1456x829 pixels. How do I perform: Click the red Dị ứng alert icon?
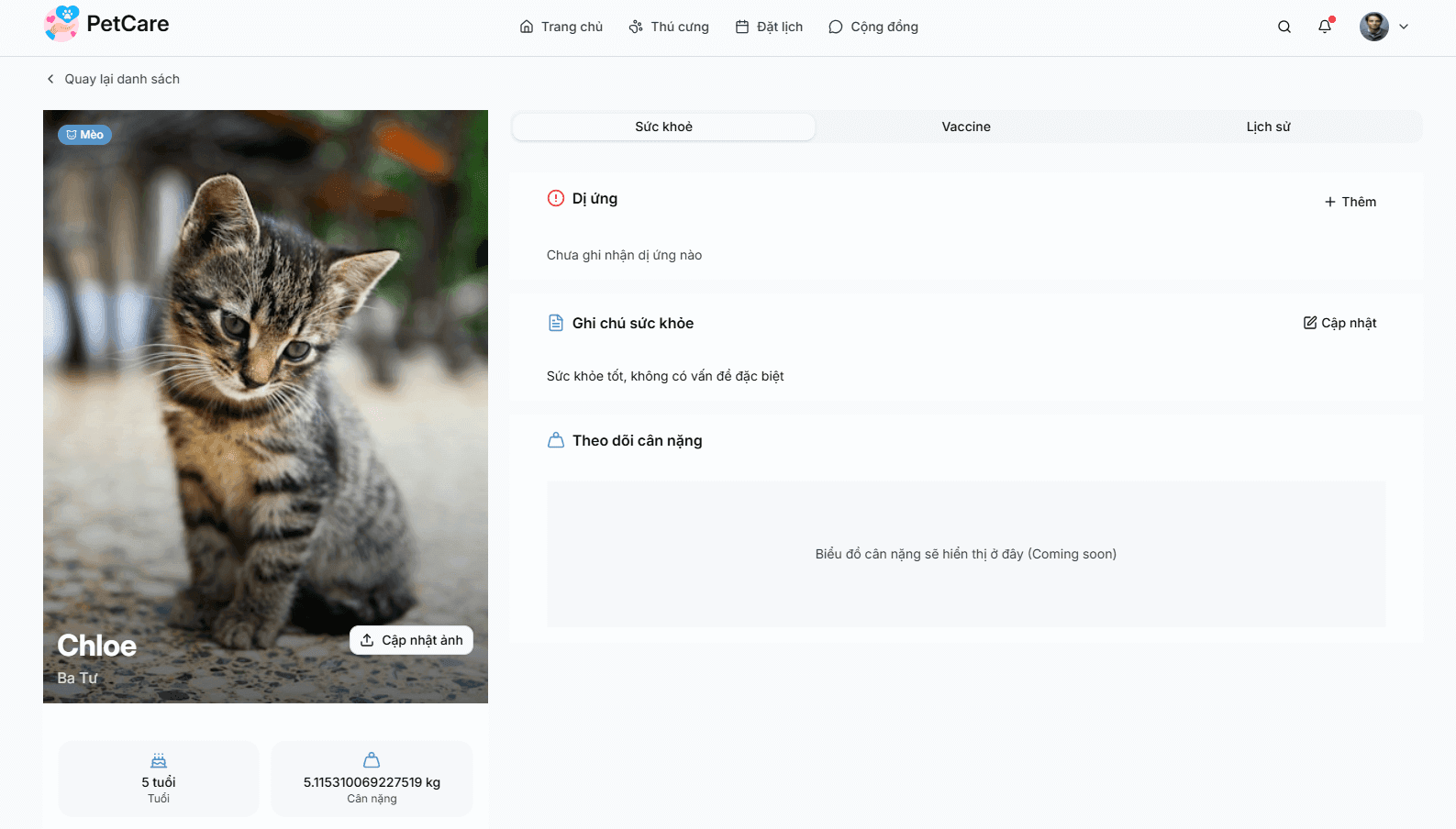(x=556, y=198)
